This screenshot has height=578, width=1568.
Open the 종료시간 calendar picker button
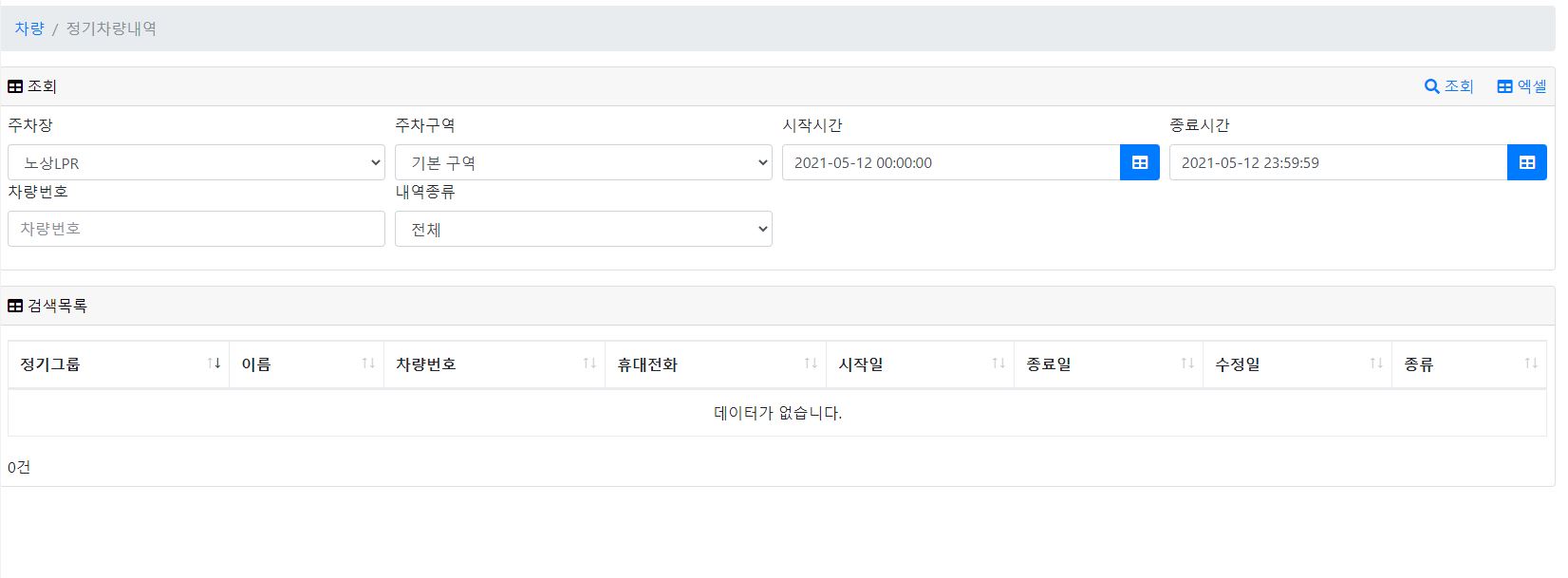[x=1527, y=162]
